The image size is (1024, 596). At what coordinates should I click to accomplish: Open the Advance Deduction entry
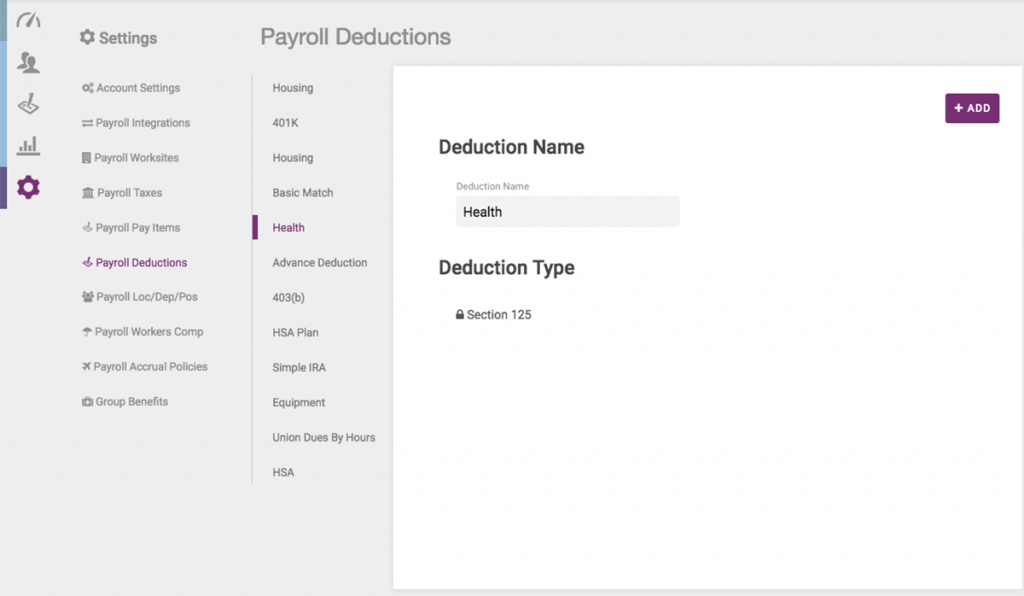point(320,262)
